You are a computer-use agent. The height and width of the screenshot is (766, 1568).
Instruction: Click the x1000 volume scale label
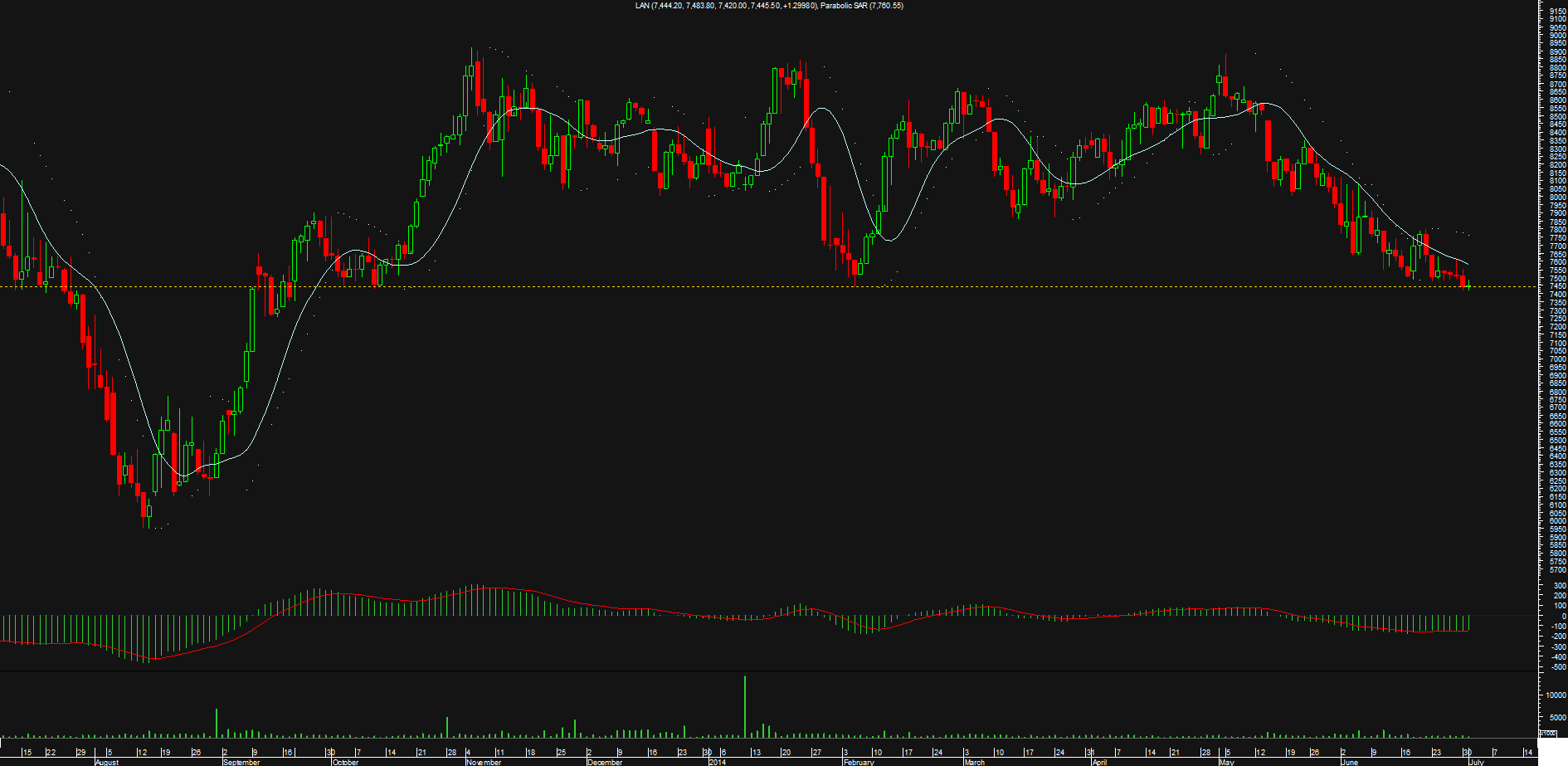coord(1548,733)
